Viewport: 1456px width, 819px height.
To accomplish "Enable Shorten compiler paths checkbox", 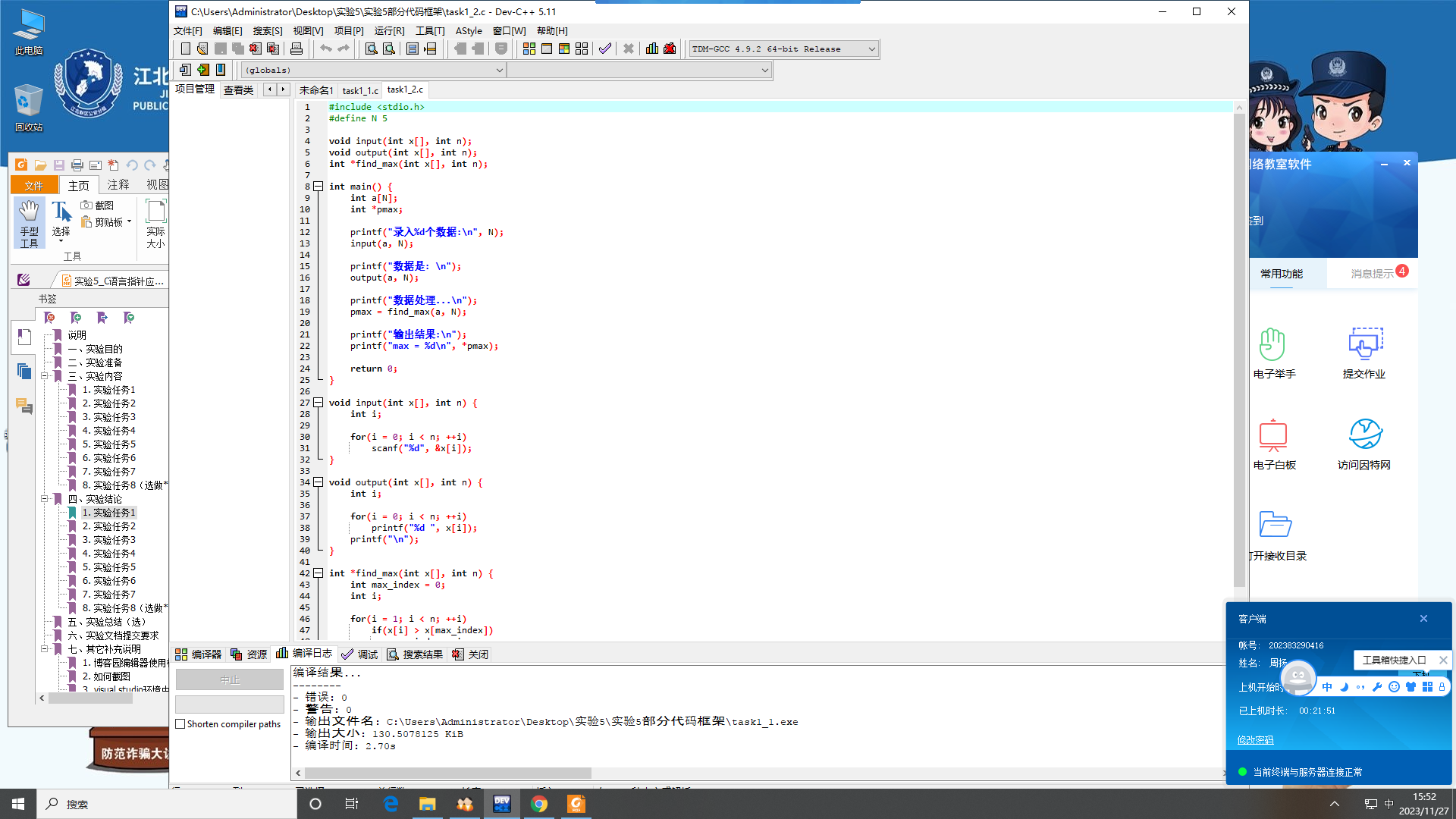I will (180, 724).
